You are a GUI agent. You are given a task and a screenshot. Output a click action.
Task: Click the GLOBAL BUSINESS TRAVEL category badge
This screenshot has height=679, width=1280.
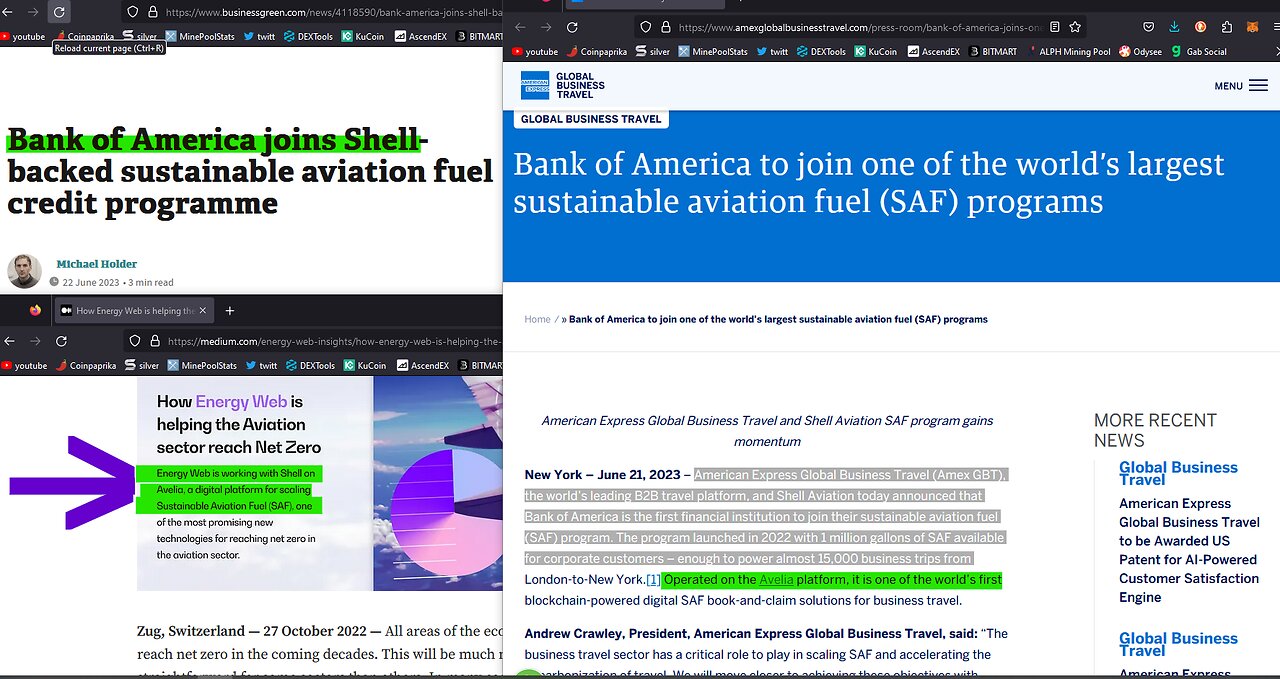click(x=591, y=119)
